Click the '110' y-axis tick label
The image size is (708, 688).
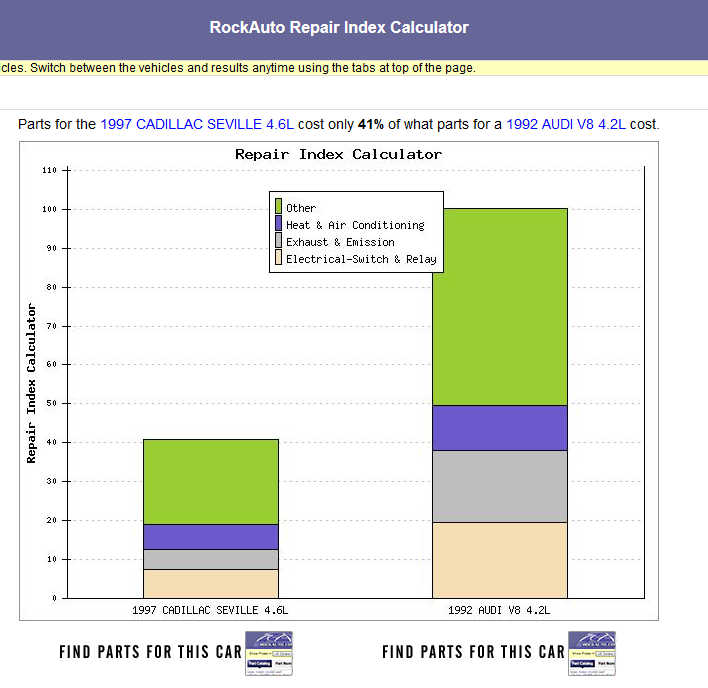[x=49, y=170]
